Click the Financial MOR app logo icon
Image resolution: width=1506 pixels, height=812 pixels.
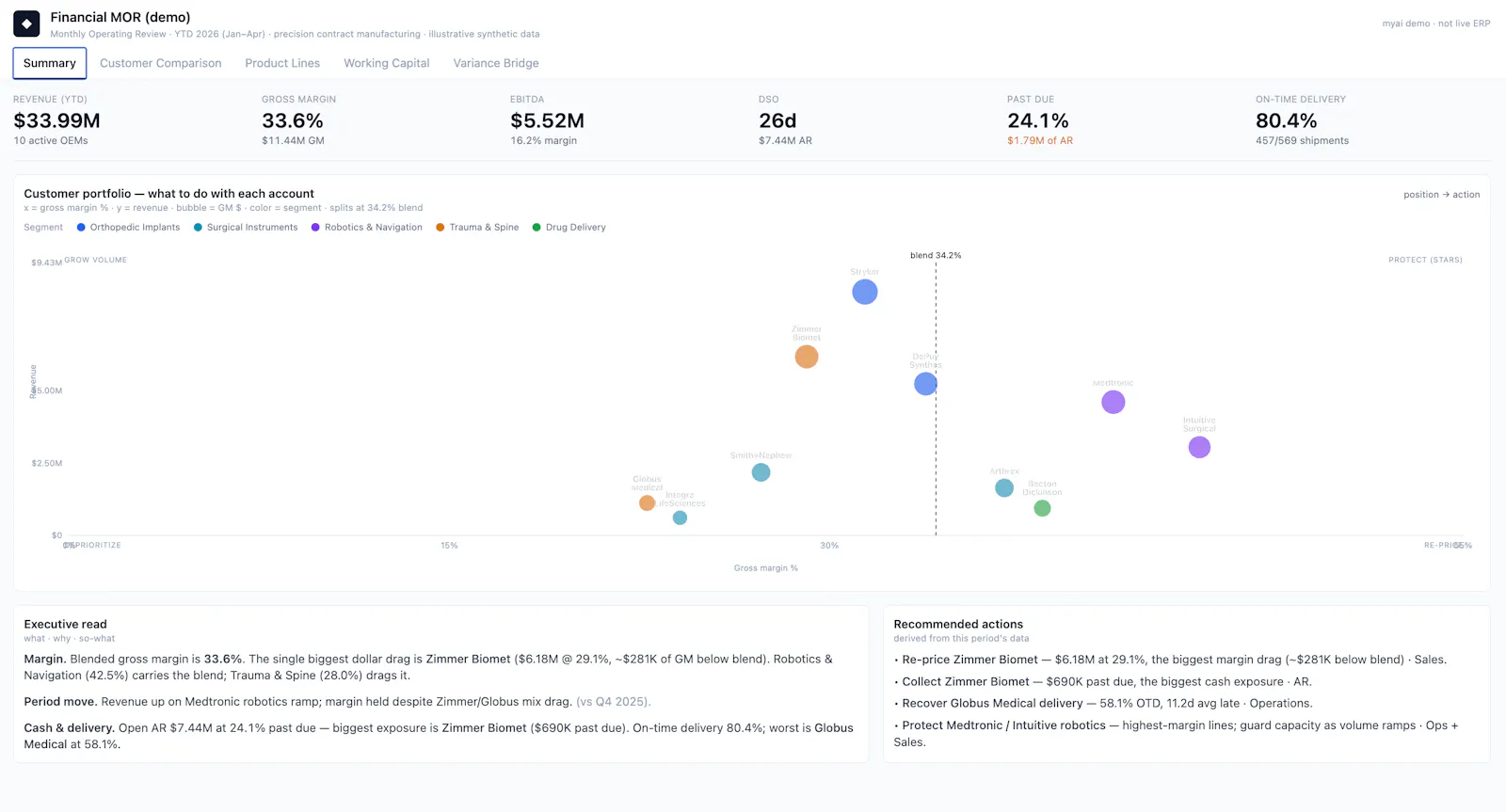(x=26, y=24)
